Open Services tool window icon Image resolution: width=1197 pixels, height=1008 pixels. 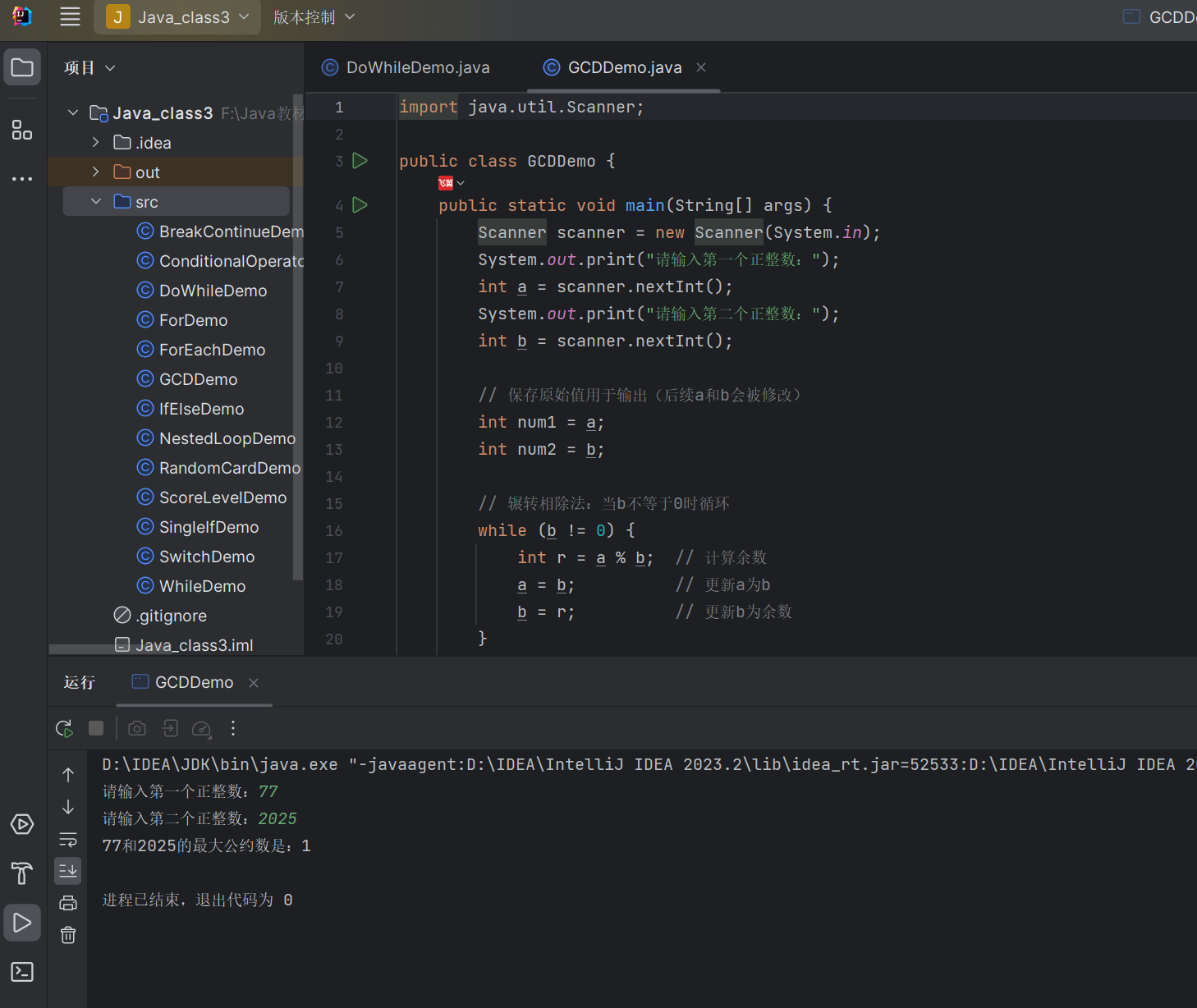22,824
